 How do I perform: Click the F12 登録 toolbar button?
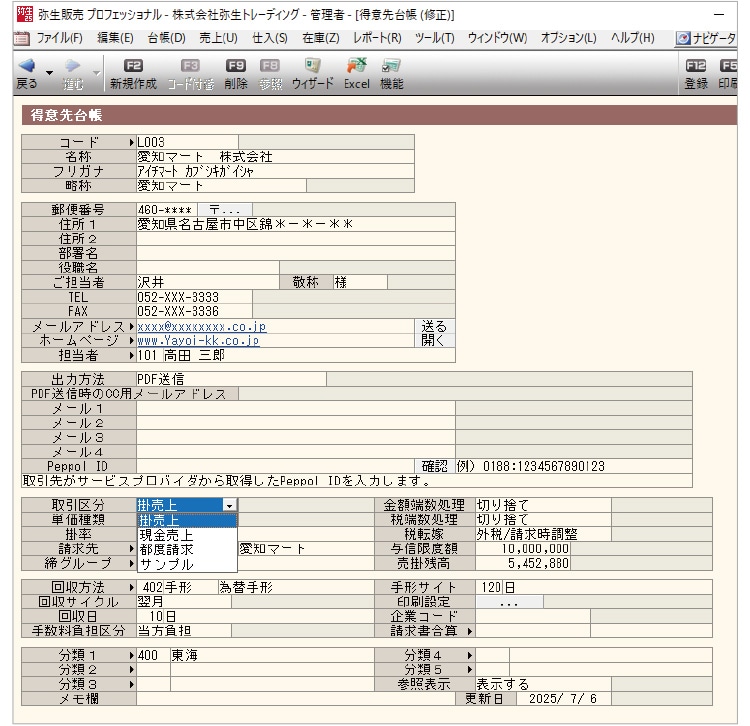point(696,74)
